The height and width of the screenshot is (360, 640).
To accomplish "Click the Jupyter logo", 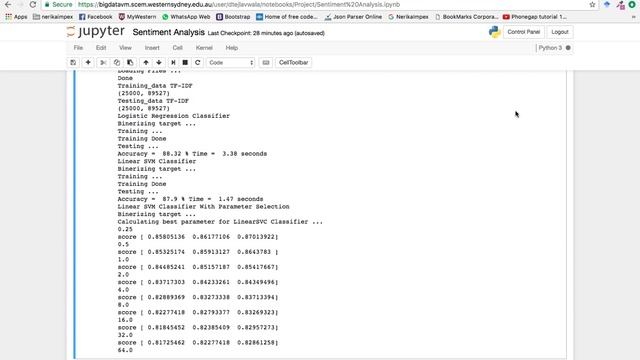I will pyautogui.click(x=96, y=31).
